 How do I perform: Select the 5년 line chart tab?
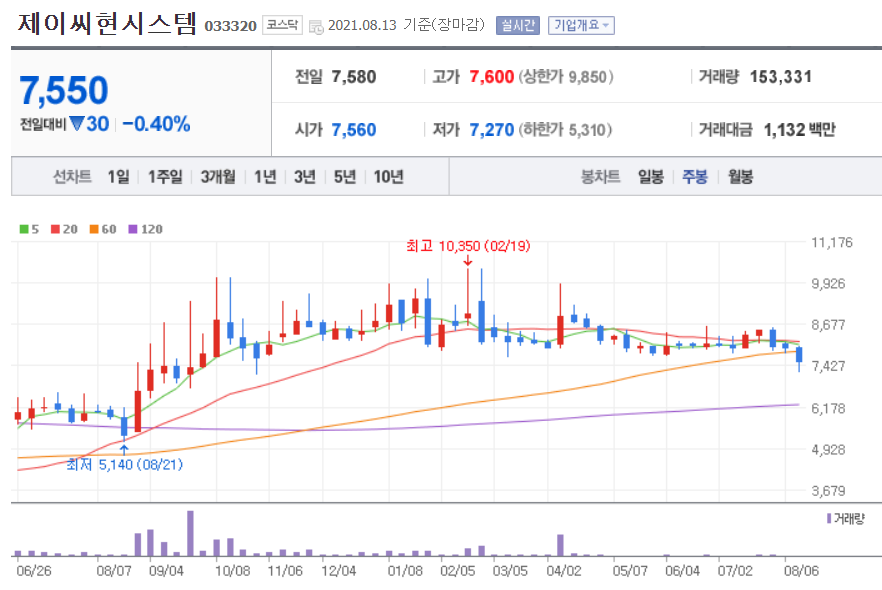coord(344,177)
